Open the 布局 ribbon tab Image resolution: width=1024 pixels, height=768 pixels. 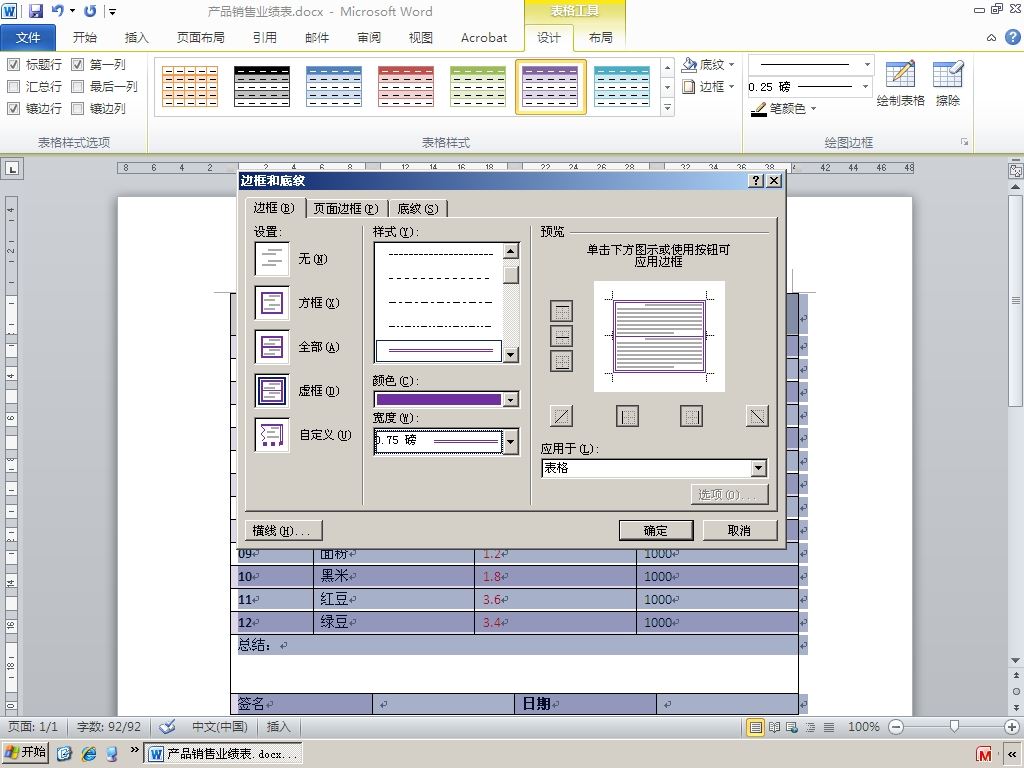point(601,37)
